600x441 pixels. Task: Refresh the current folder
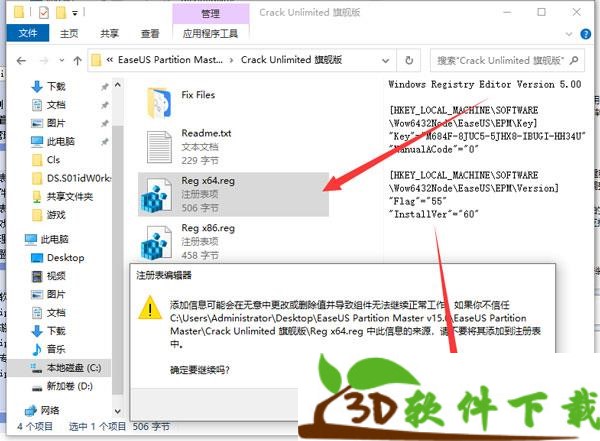(409, 60)
